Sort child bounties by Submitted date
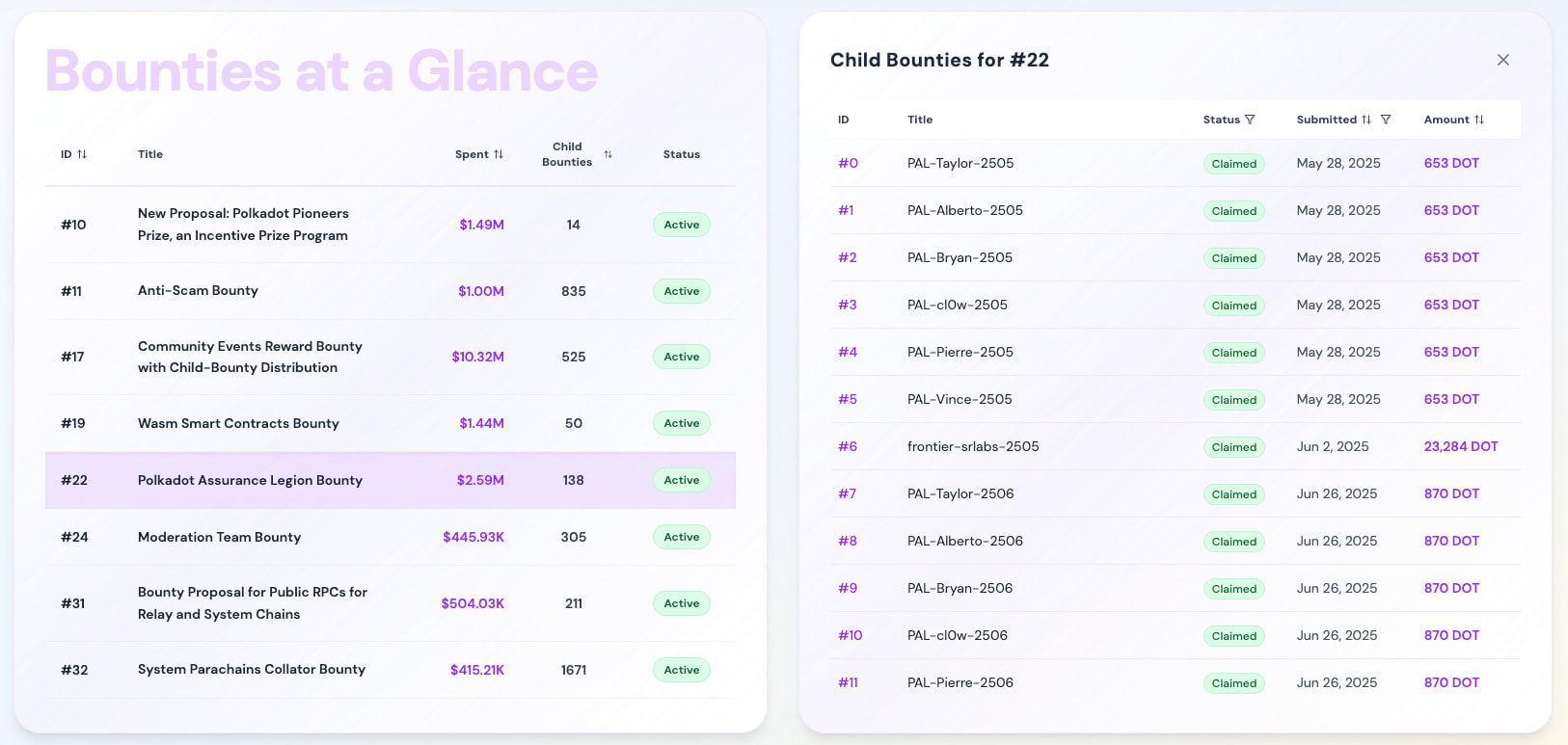This screenshot has width=1568, height=745. coord(1365,120)
